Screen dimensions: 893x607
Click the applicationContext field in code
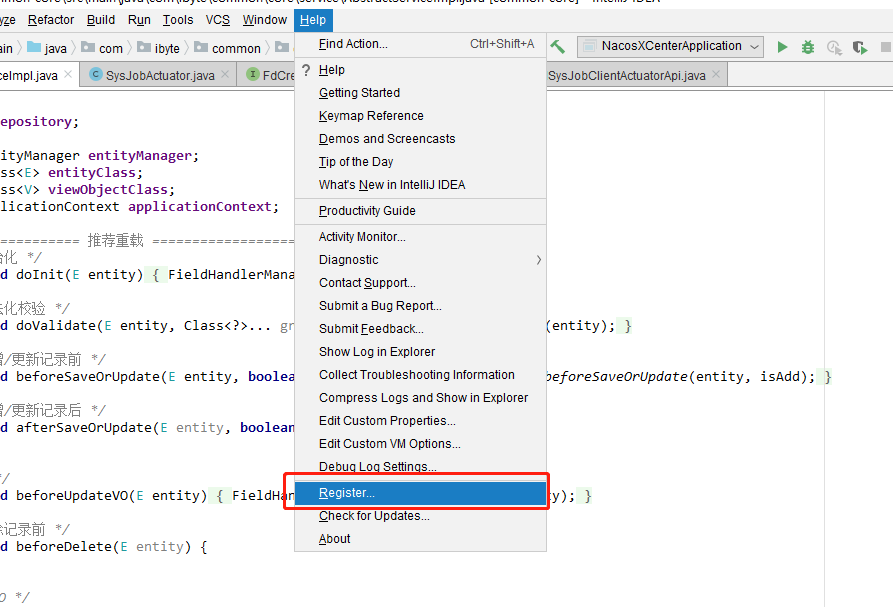pos(199,207)
